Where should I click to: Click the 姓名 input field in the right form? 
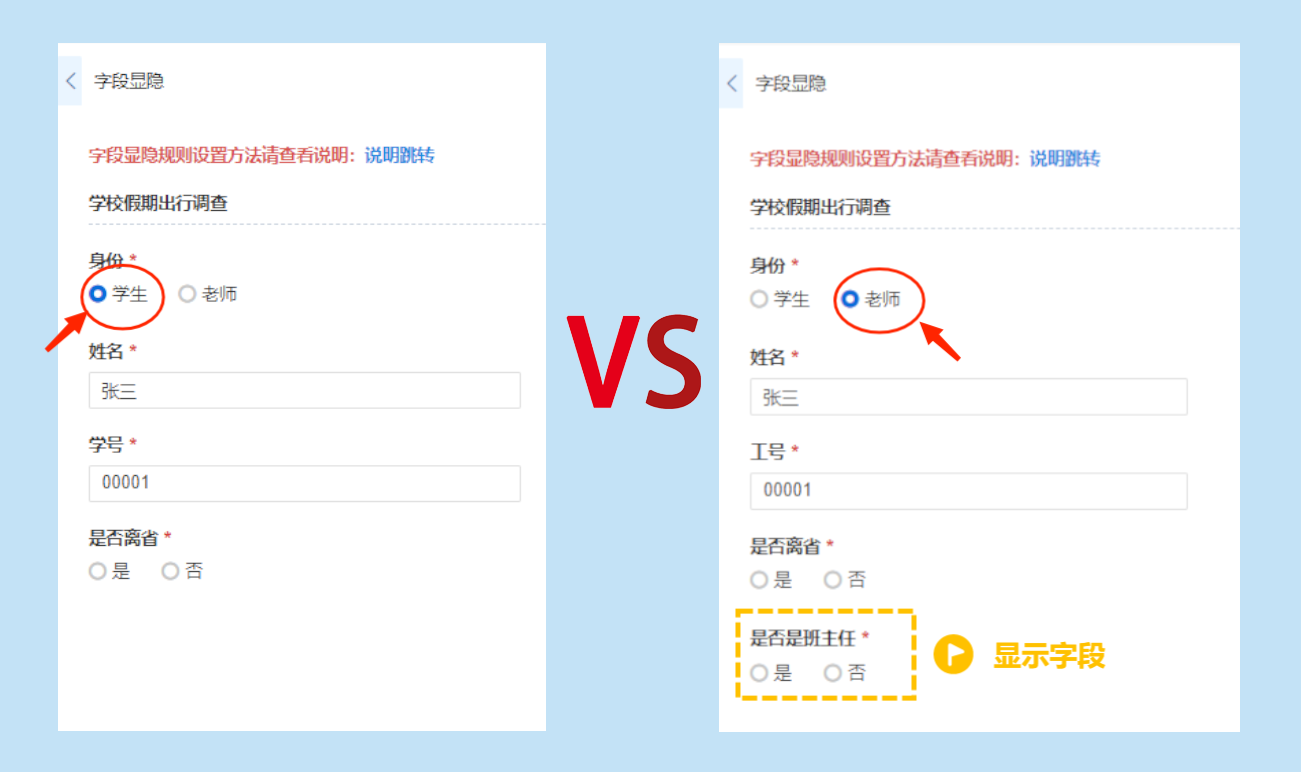tap(969, 397)
